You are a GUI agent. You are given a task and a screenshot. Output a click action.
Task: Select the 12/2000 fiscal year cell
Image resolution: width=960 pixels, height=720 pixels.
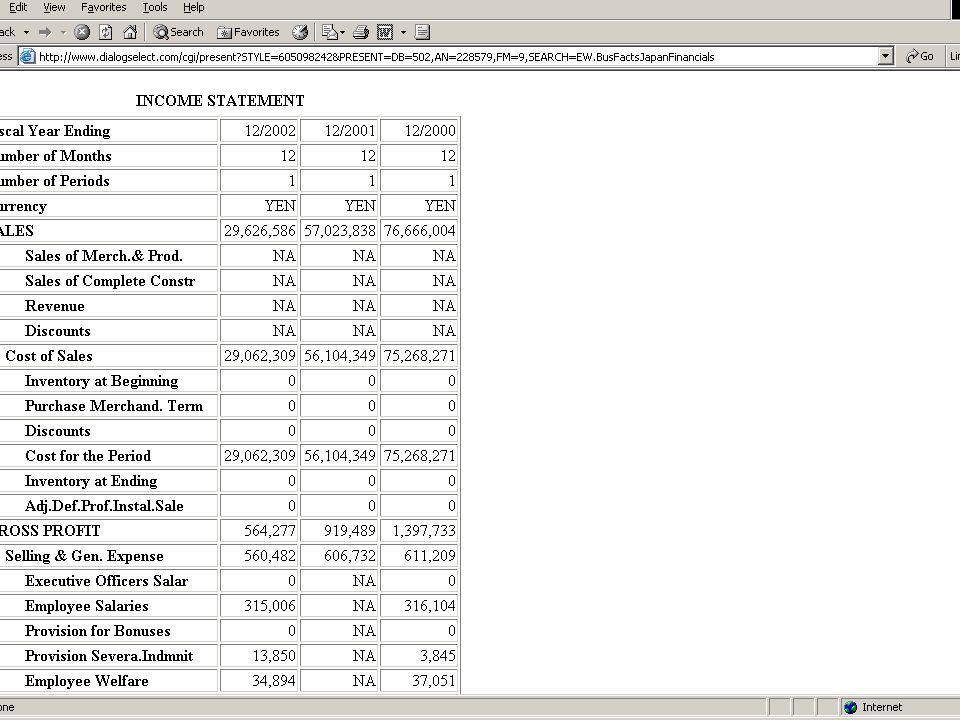[x=419, y=130]
